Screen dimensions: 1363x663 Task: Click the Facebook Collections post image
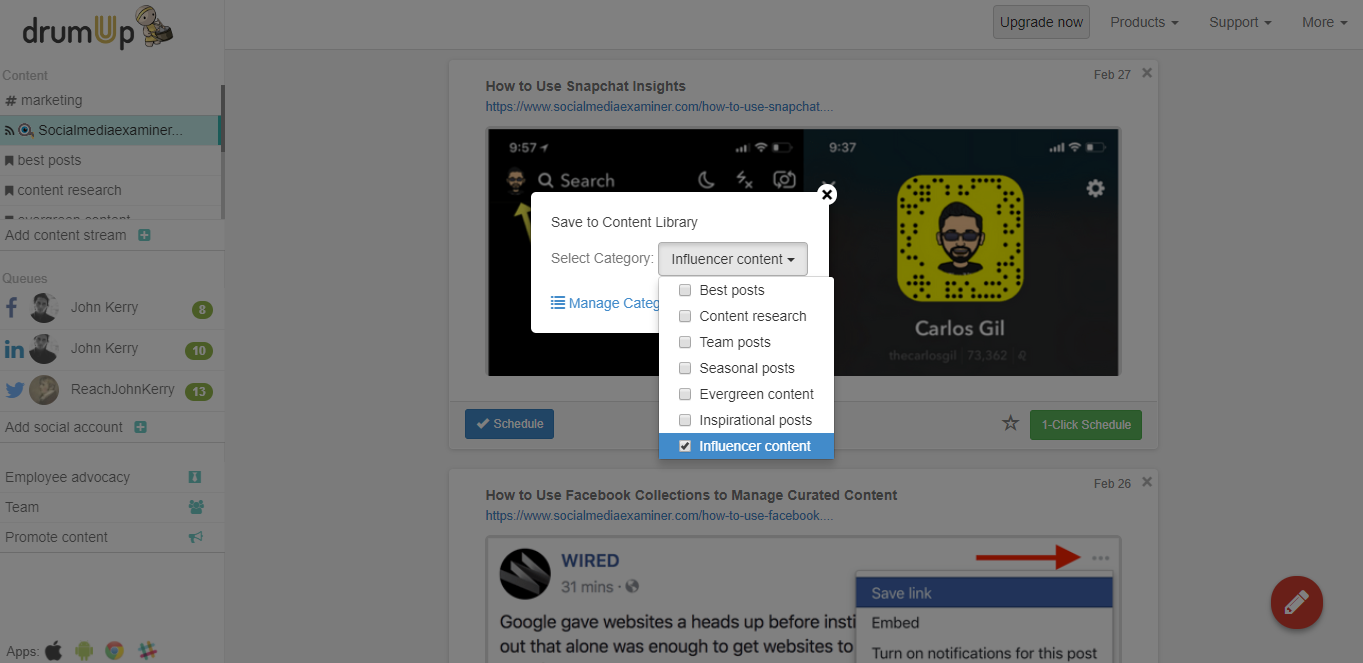[x=804, y=600]
